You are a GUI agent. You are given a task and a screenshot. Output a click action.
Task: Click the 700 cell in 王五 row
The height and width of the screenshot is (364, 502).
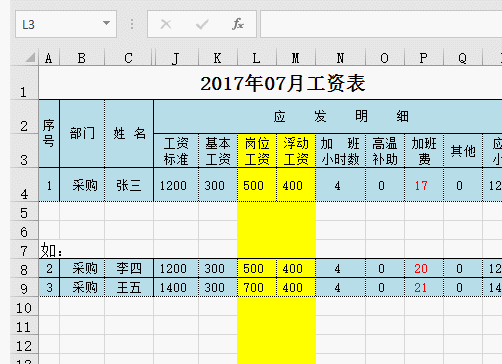[257, 287]
